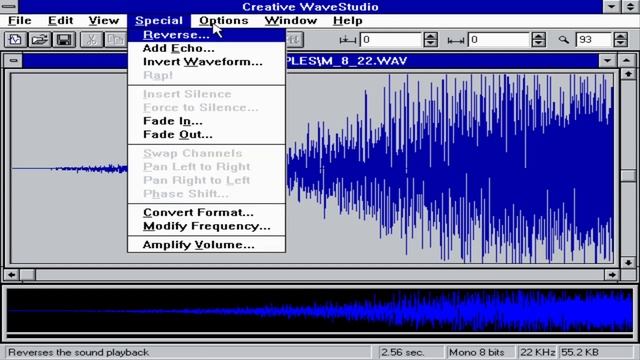Open the Edit menu
The width and height of the screenshot is (640, 360).
[60, 20]
